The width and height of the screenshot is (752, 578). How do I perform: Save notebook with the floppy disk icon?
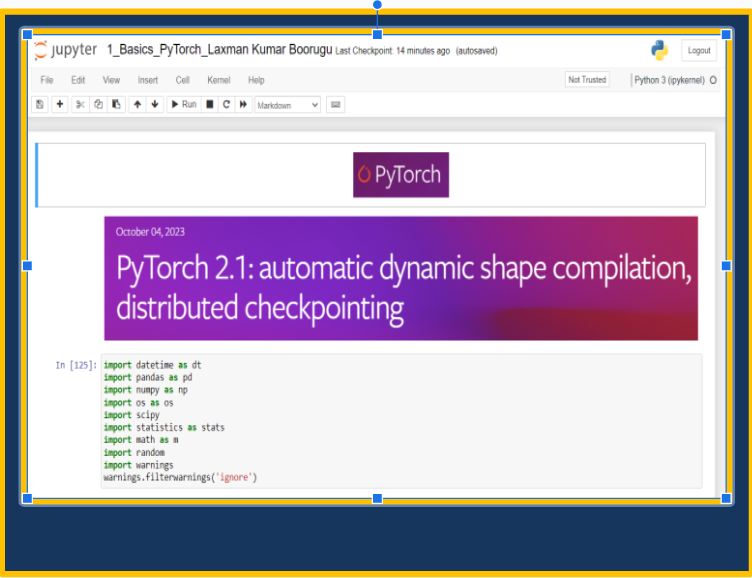(40, 104)
